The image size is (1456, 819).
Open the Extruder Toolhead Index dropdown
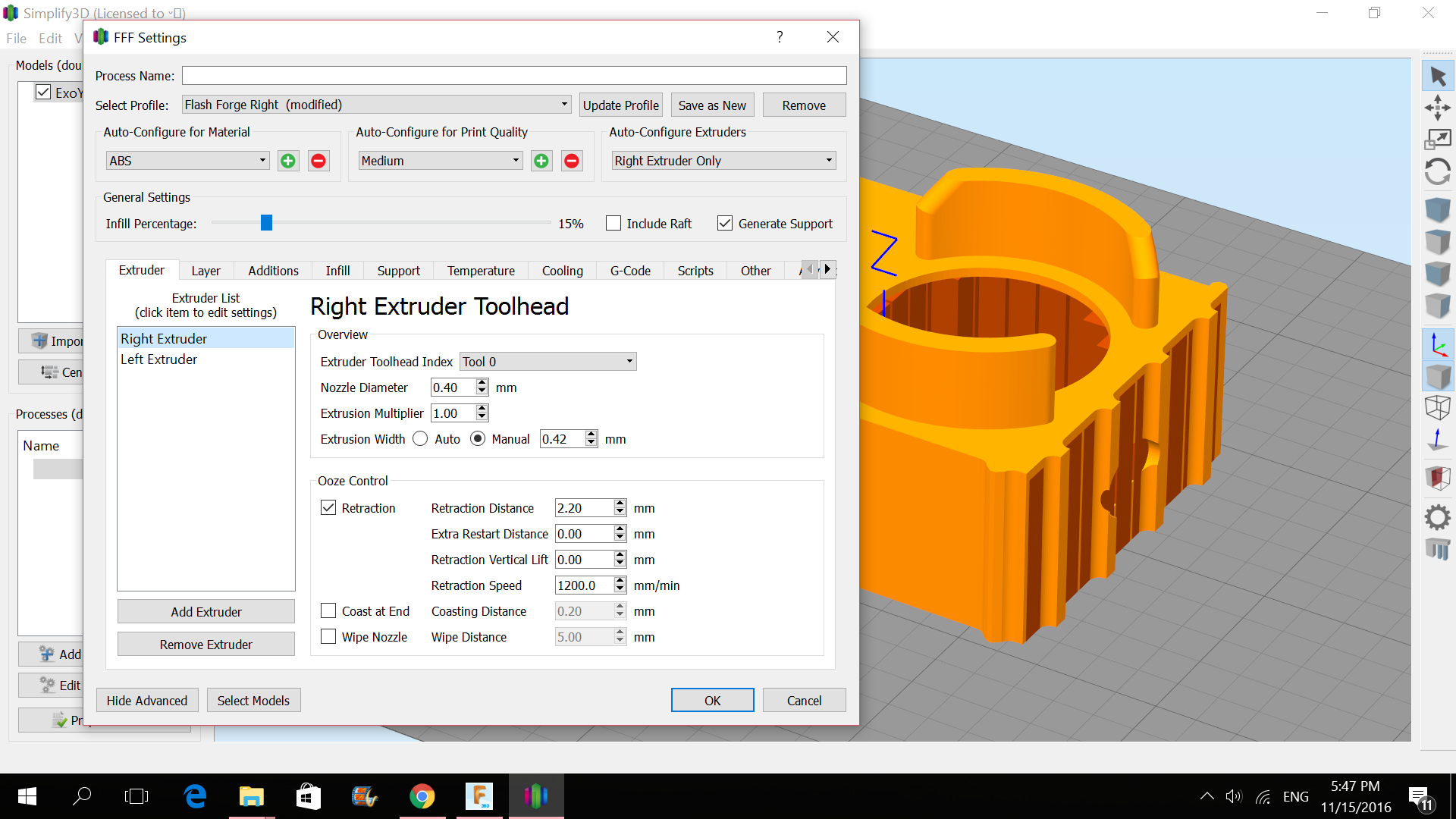click(548, 362)
